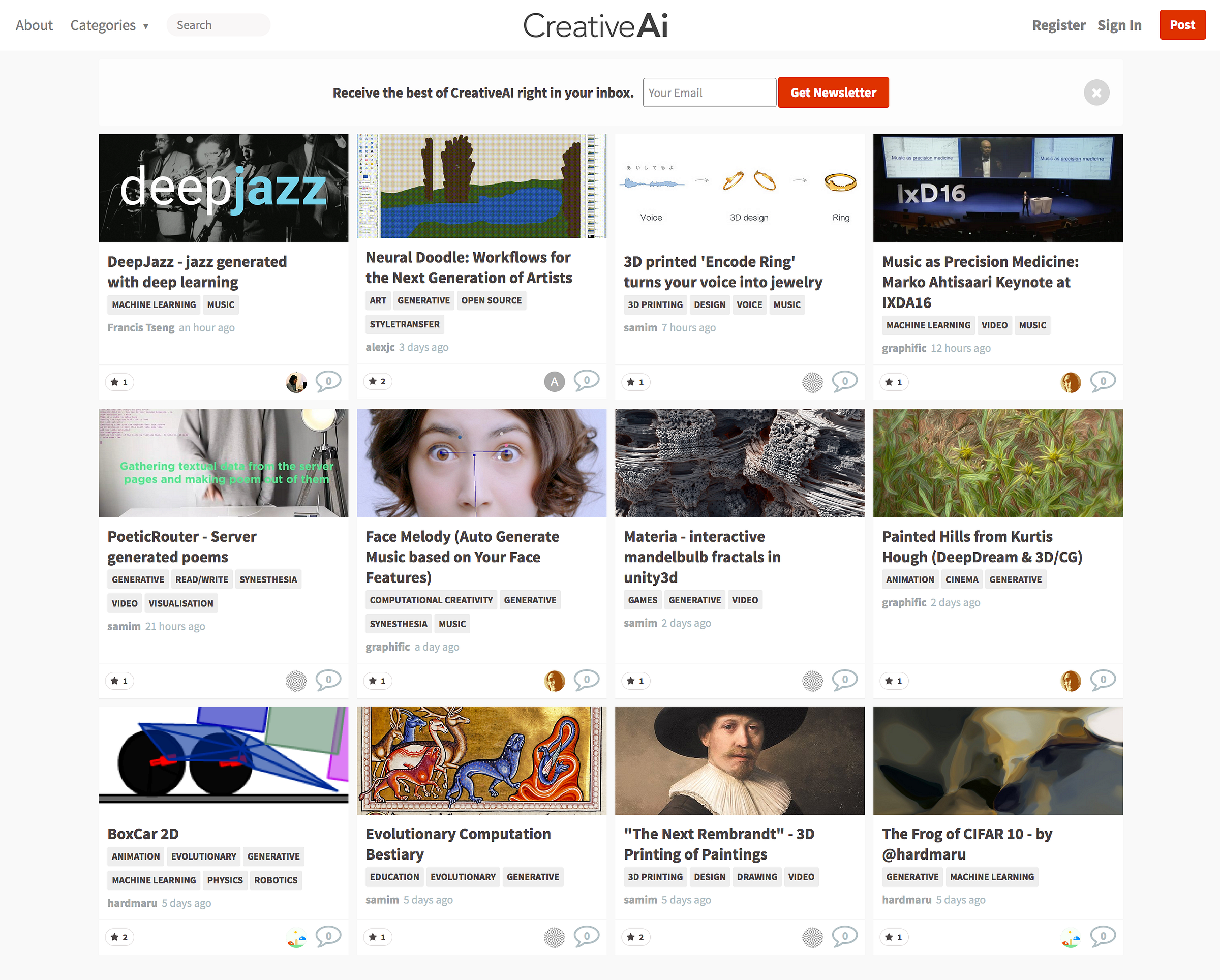Image resolution: width=1220 pixels, height=980 pixels.
Task: Open the Materia fractals thumbnail image
Action: (739, 463)
